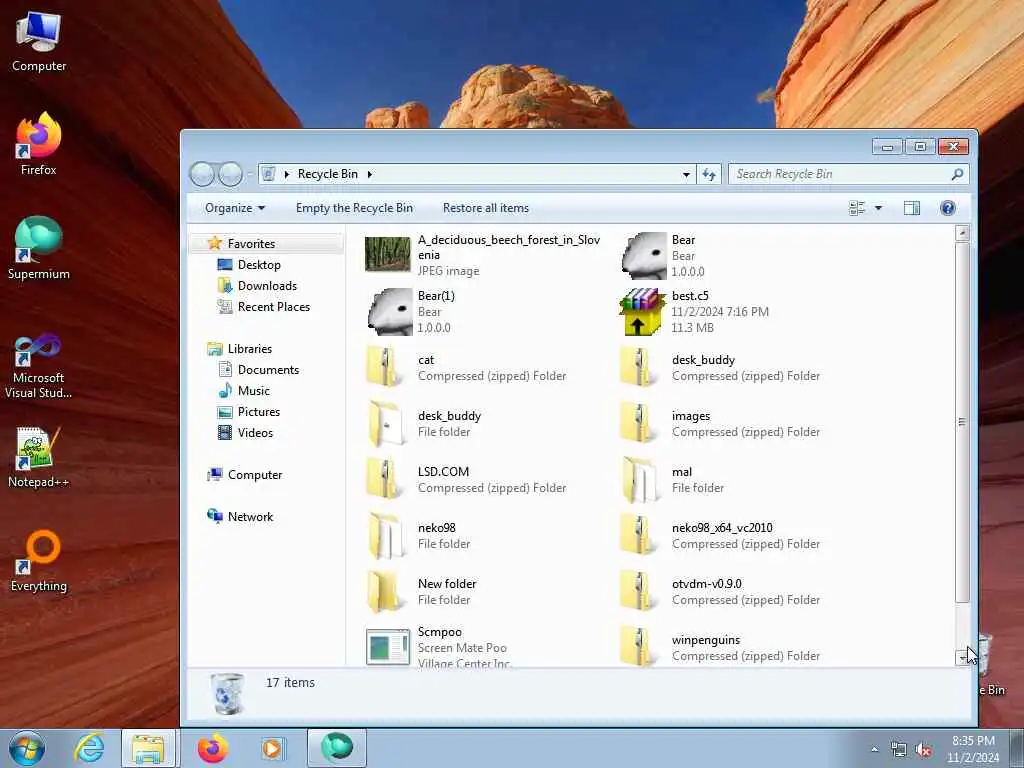Viewport: 1024px width, 768px height.
Task: Open Windows Media Player from taskbar
Action: pos(272,748)
